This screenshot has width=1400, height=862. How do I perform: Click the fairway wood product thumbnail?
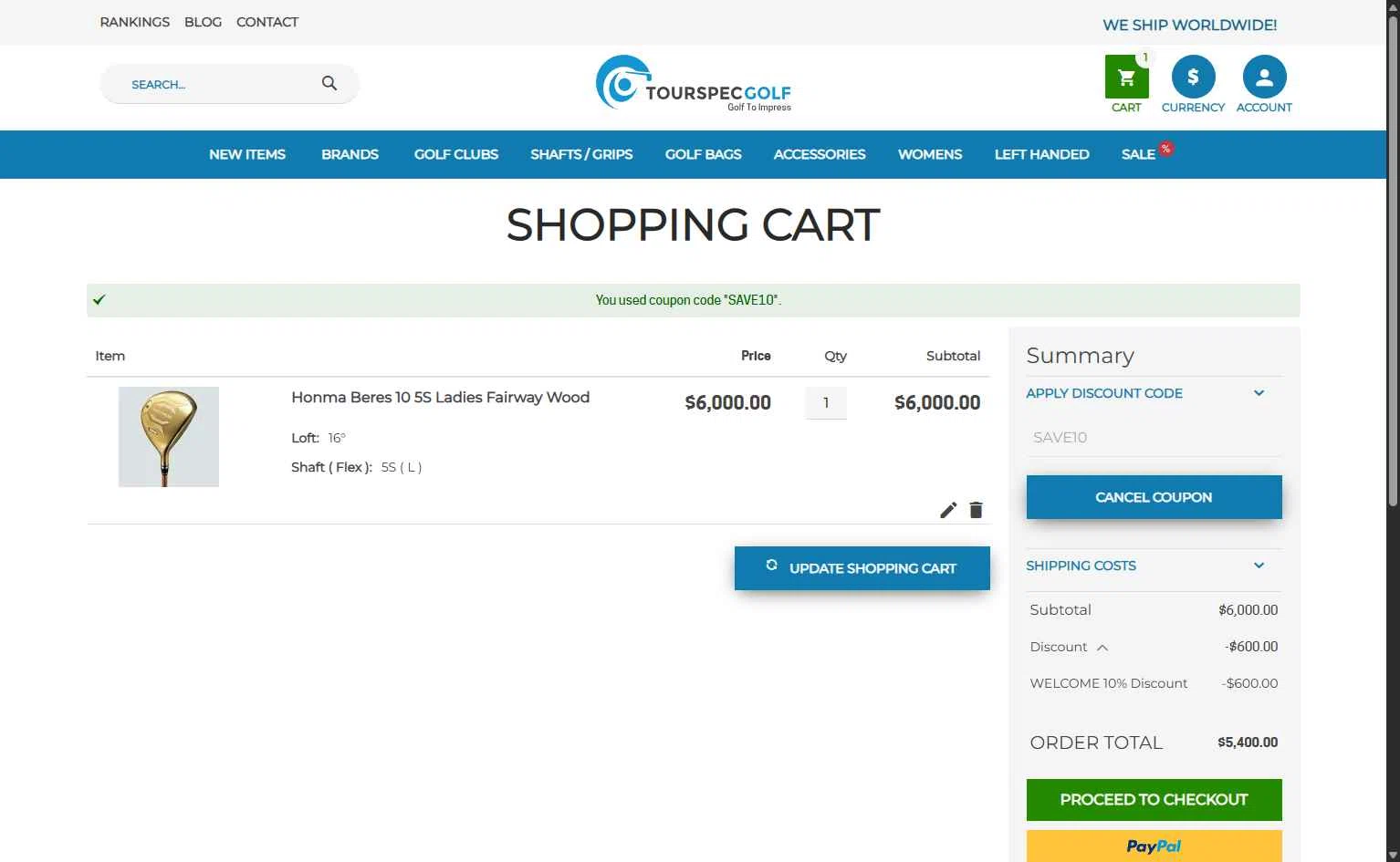coord(169,437)
